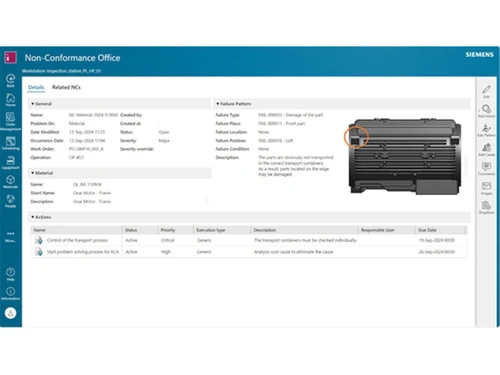Open Help from the sidebar
Screen dimensions: 500x375
[10, 274]
